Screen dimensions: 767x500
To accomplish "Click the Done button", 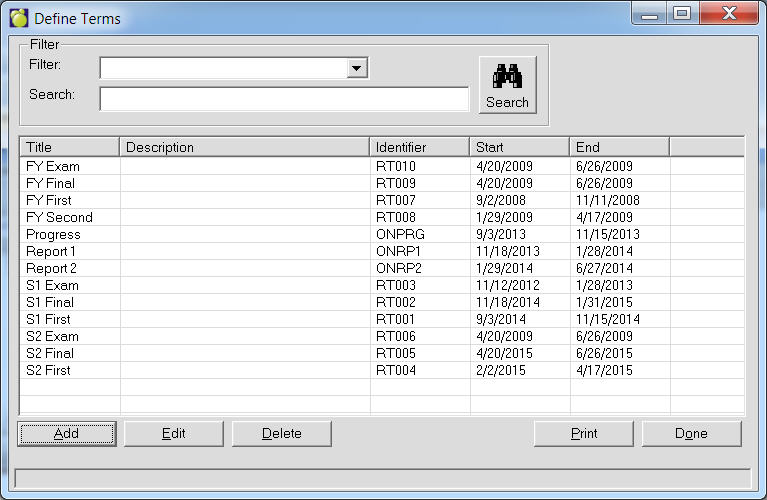I will tap(691, 433).
